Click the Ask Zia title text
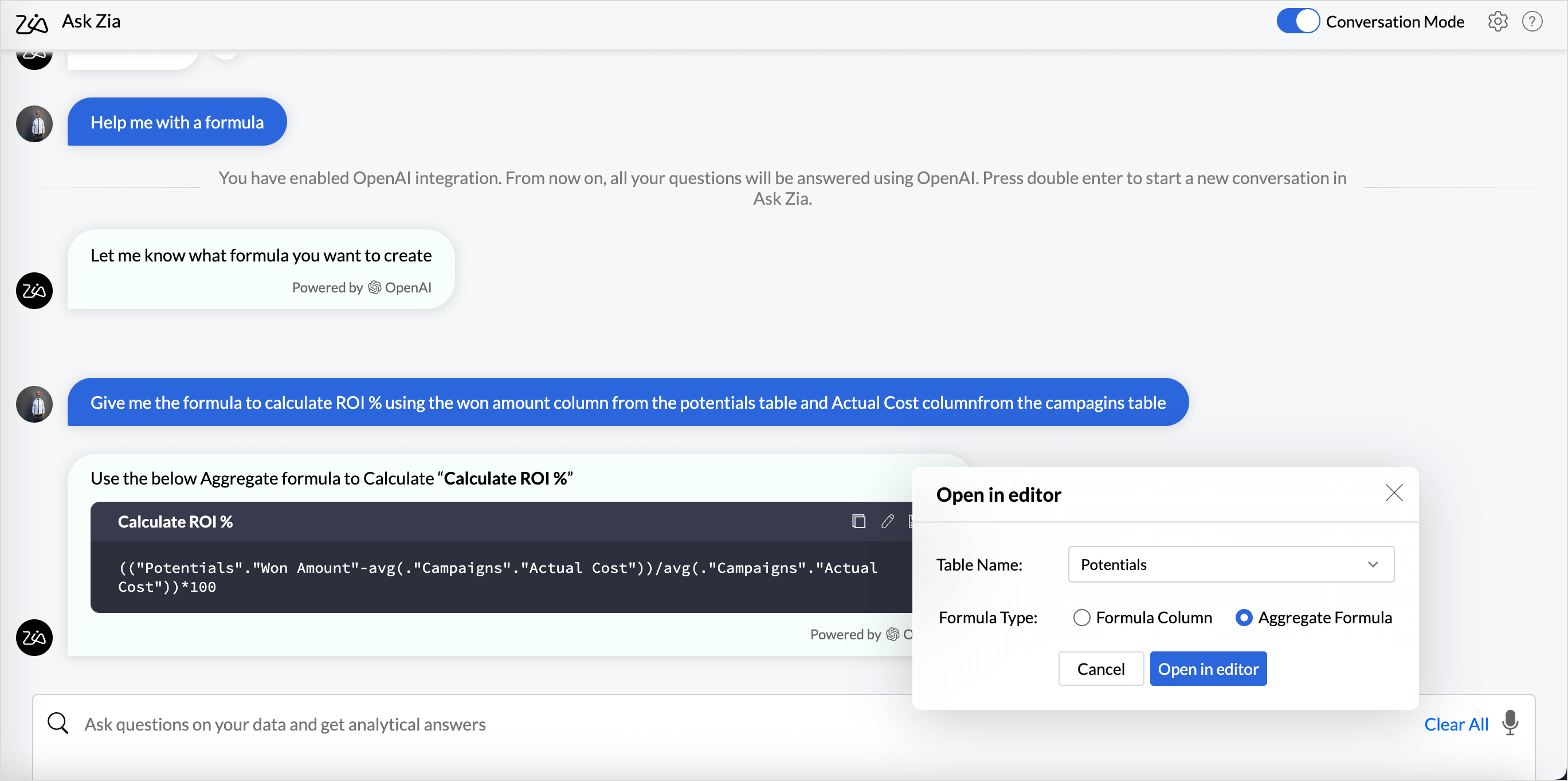Screen dimensions: 1568x781 pos(91,21)
